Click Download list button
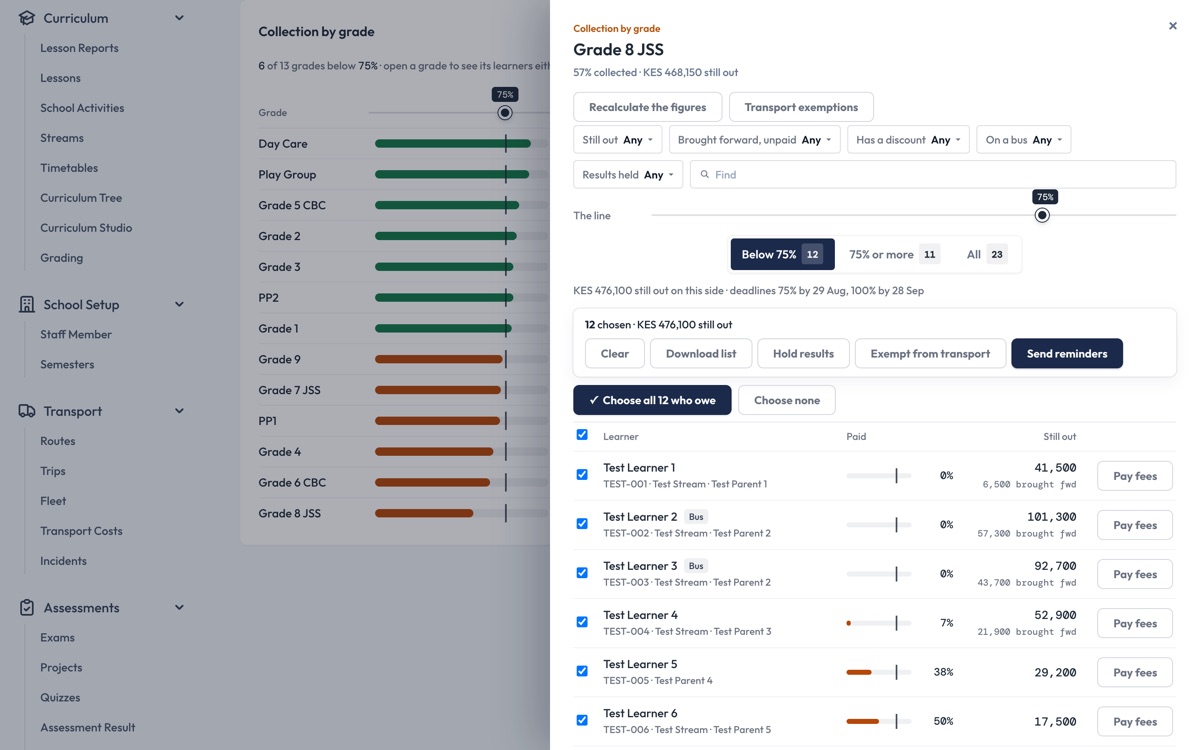This screenshot has width=1200, height=750. click(701, 353)
